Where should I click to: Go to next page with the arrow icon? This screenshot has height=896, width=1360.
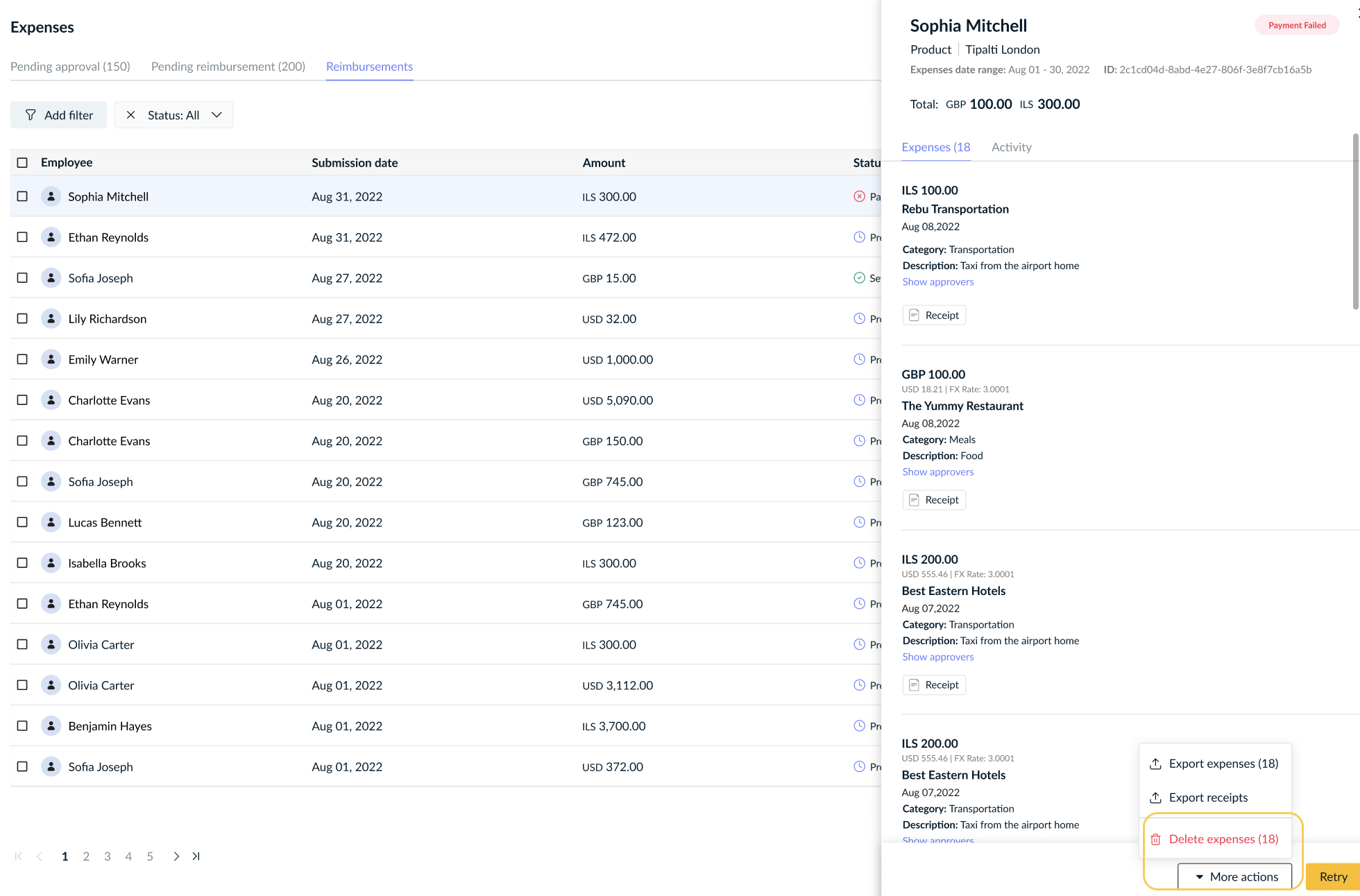pyautogui.click(x=176, y=856)
